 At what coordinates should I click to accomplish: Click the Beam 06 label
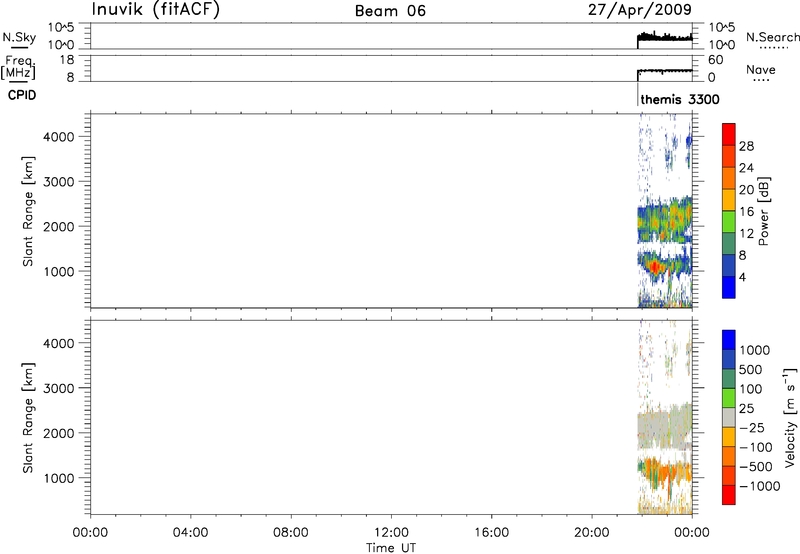tap(390, 11)
